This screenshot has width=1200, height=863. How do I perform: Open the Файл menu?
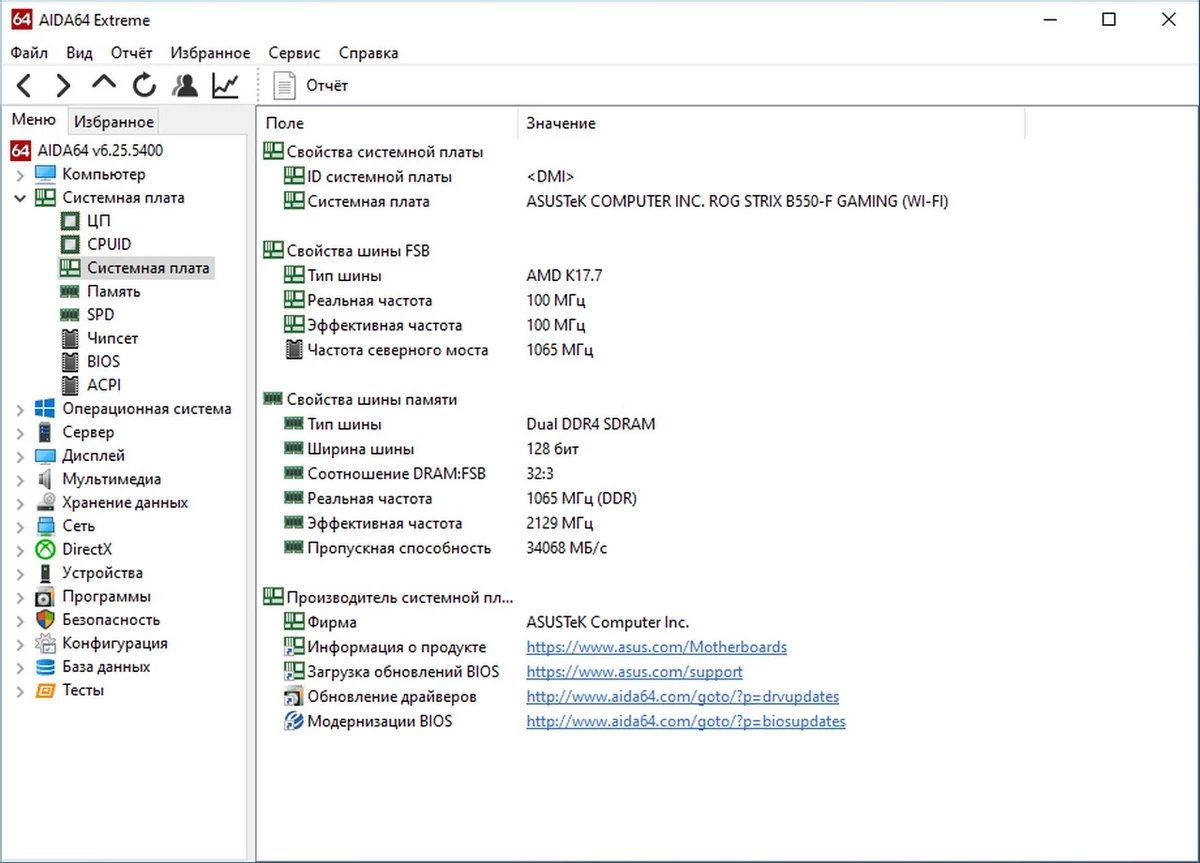tap(29, 53)
